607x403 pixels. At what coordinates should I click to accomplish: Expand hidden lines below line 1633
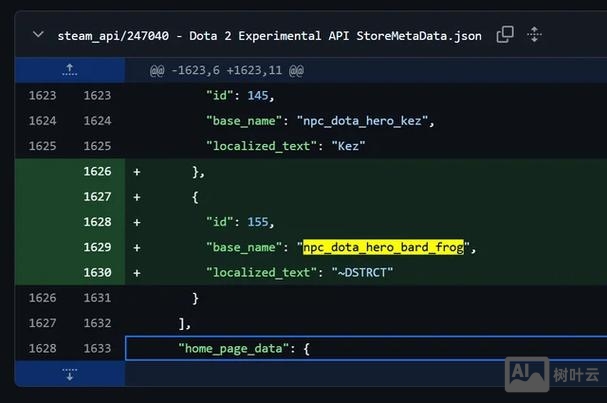[69, 374]
